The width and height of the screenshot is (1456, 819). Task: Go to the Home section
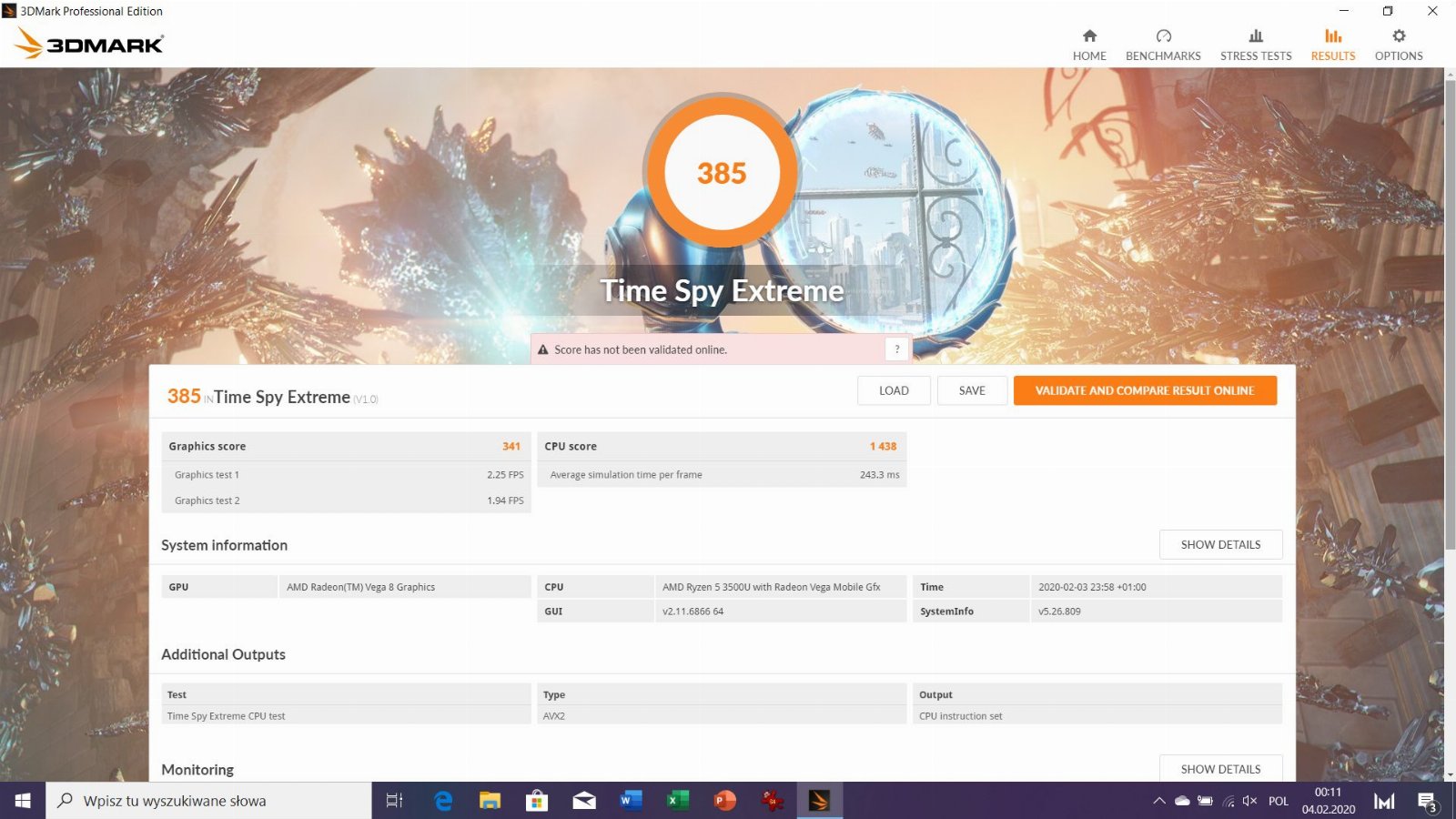point(1089,45)
